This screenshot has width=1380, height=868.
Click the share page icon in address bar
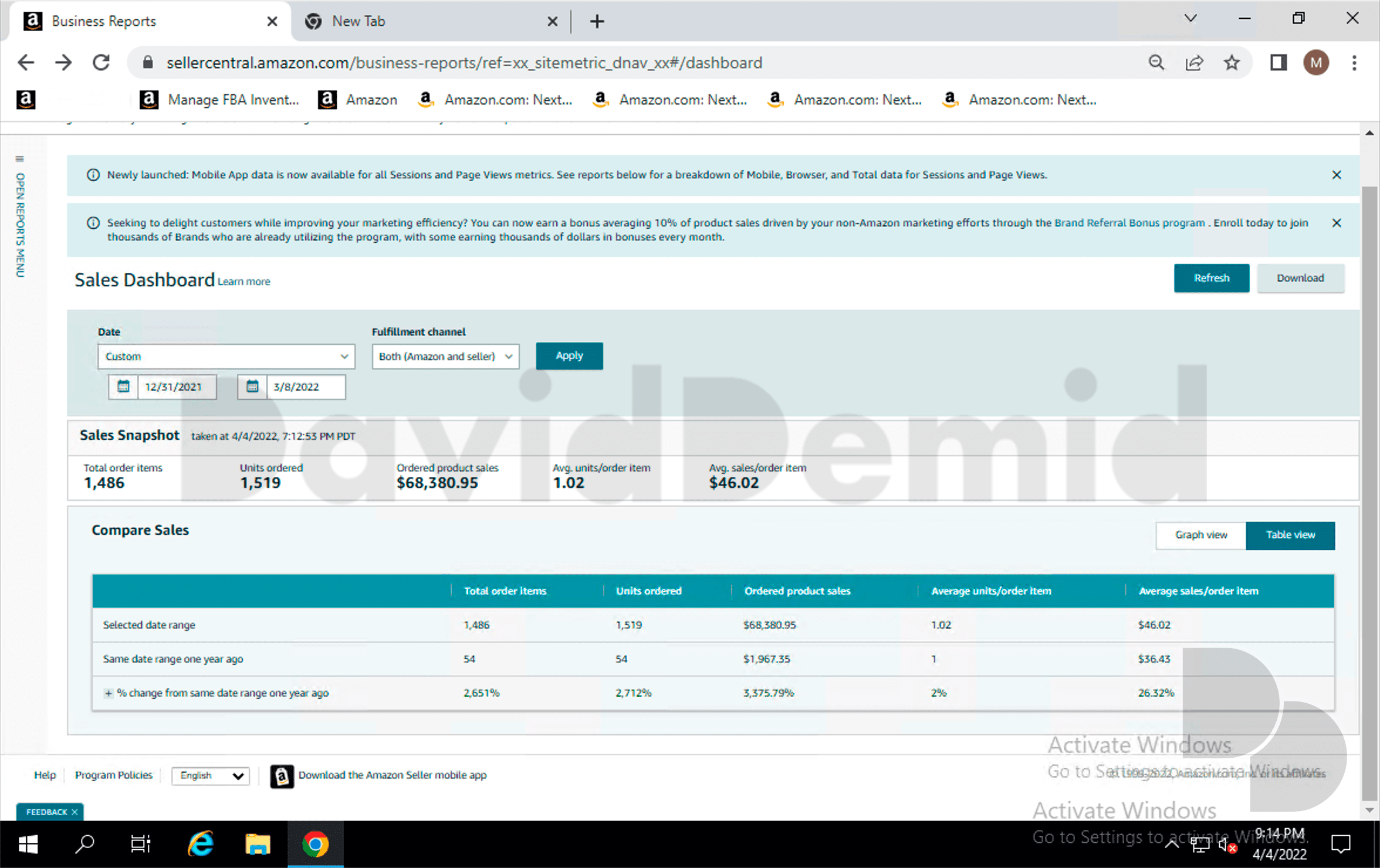point(1194,63)
